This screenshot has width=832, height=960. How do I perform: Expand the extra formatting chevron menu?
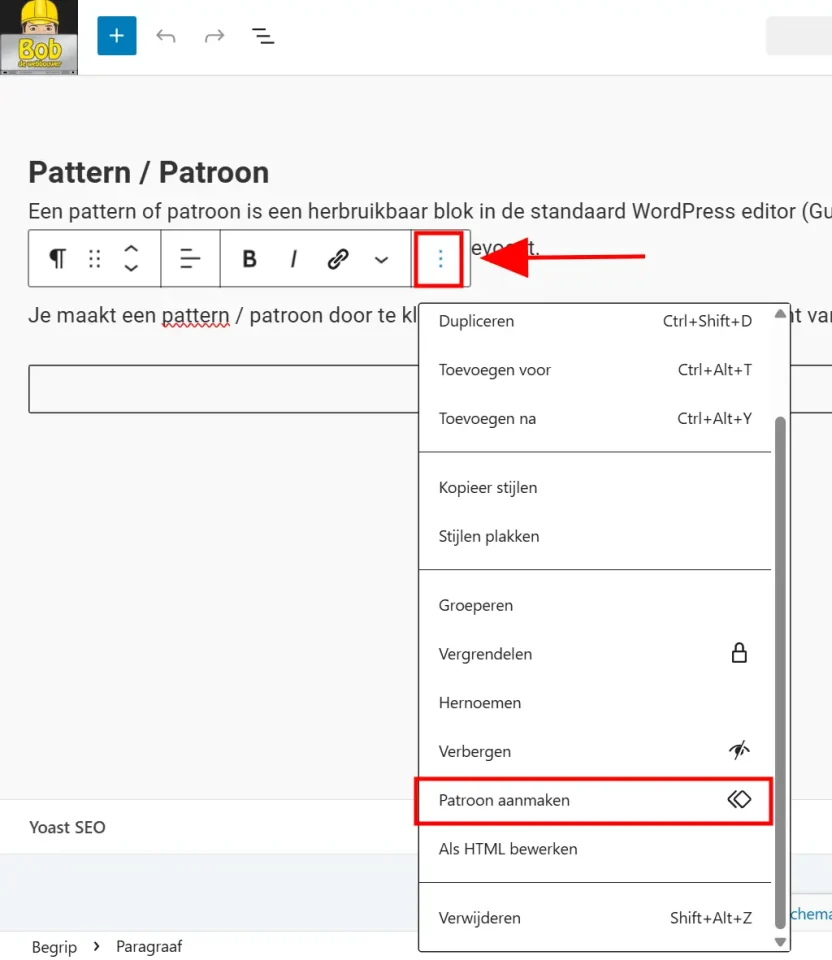point(381,258)
